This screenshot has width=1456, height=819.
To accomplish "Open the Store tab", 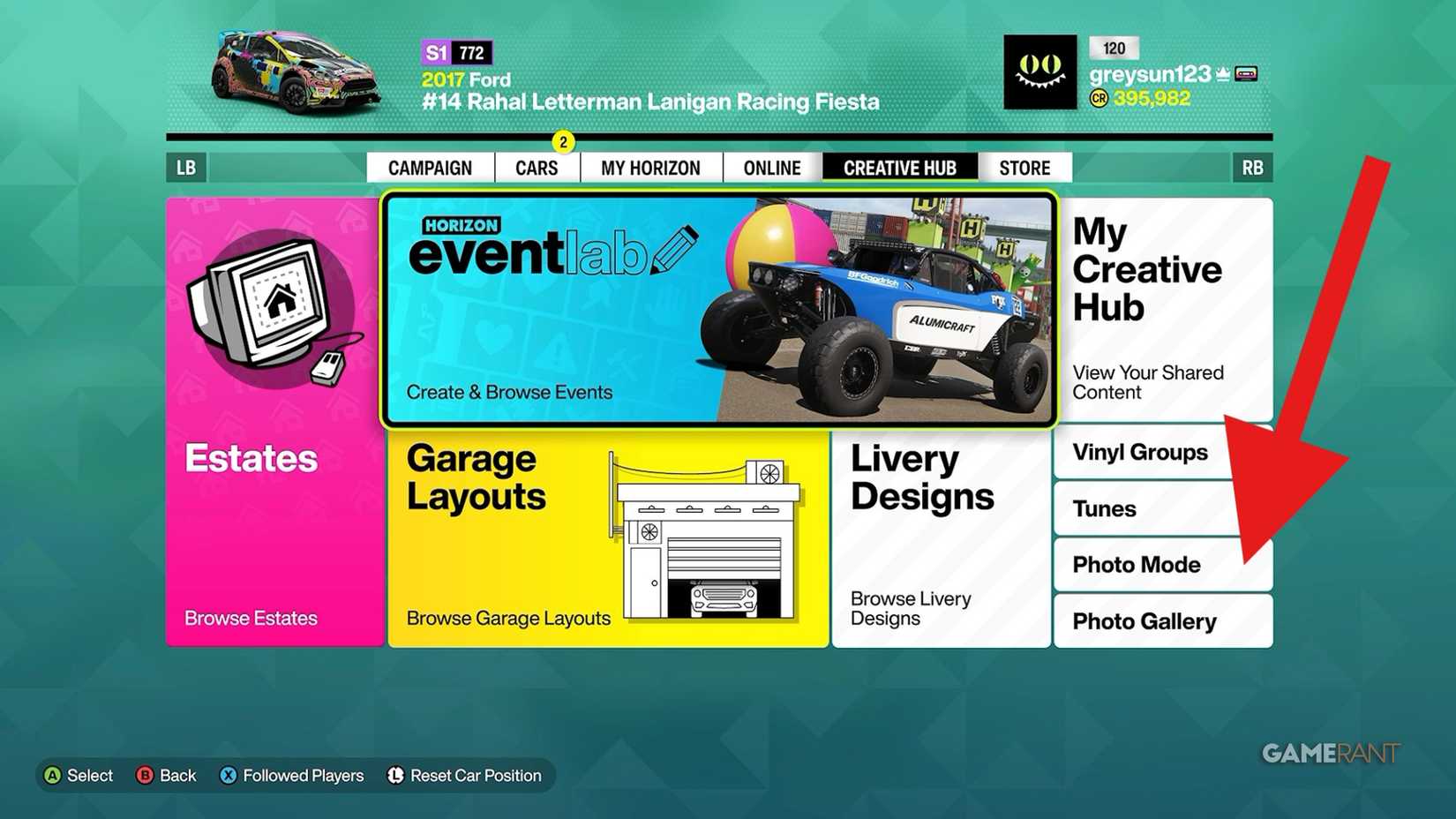I will click(x=1025, y=168).
